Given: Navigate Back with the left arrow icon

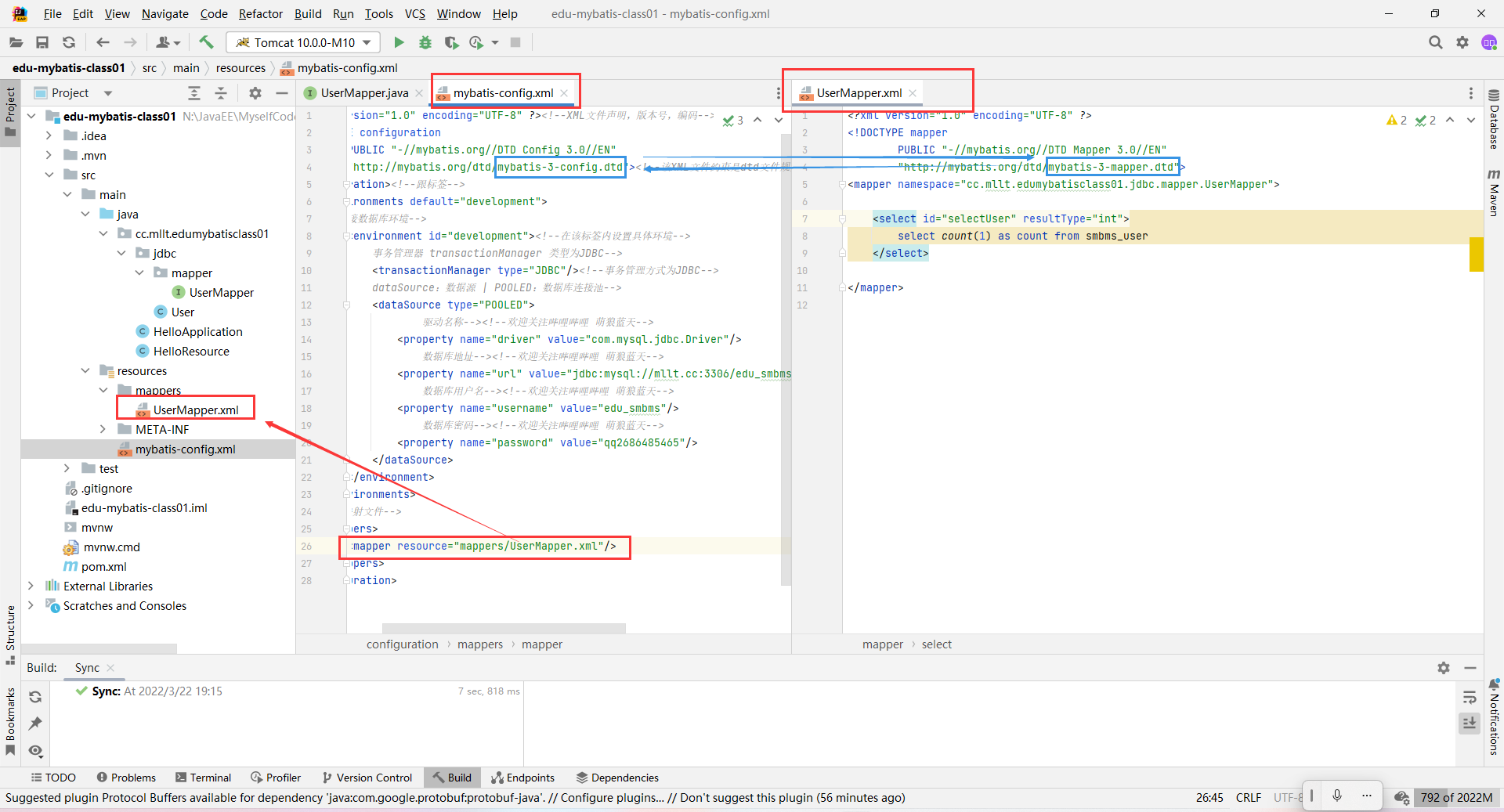Looking at the screenshot, I should 103,42.
